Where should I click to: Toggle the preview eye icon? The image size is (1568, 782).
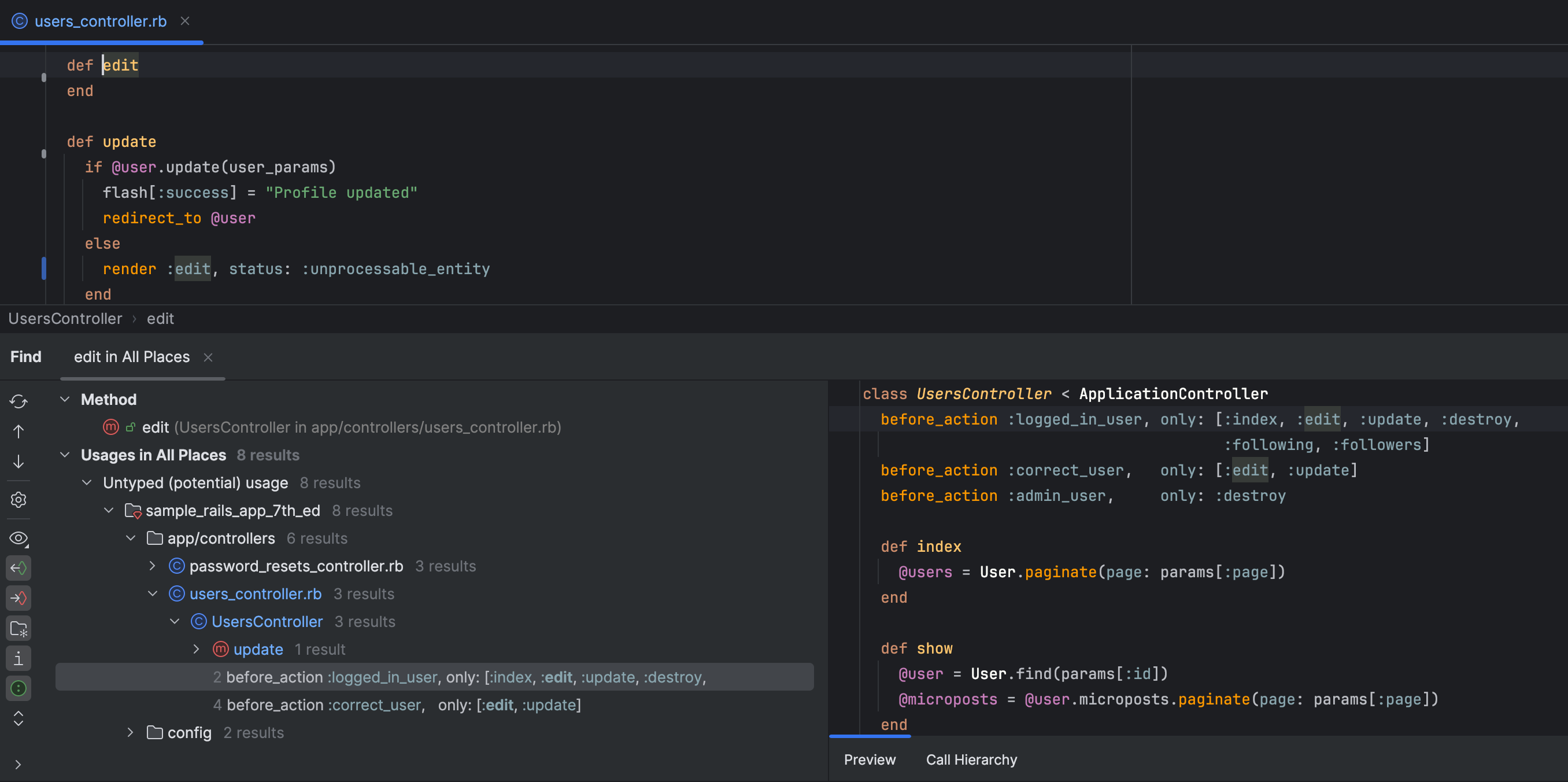tap(19, 538)
